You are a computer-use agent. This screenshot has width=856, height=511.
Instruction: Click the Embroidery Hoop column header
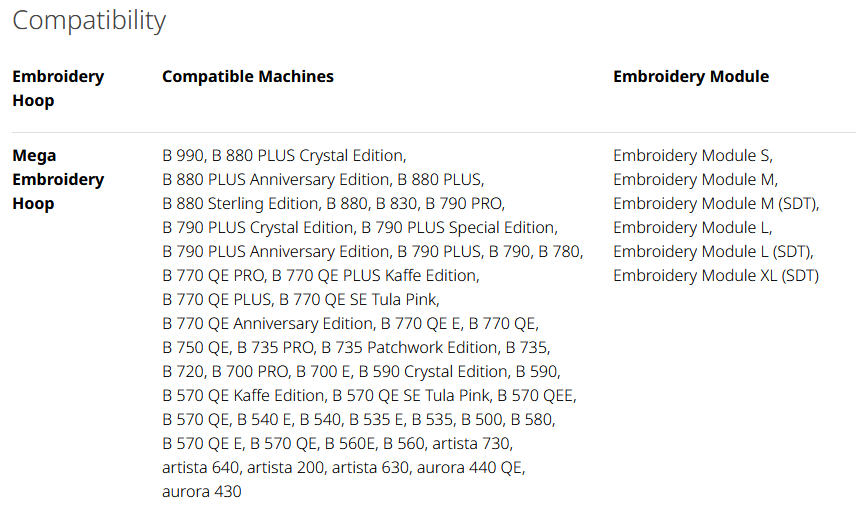click(x=58, y=88)
